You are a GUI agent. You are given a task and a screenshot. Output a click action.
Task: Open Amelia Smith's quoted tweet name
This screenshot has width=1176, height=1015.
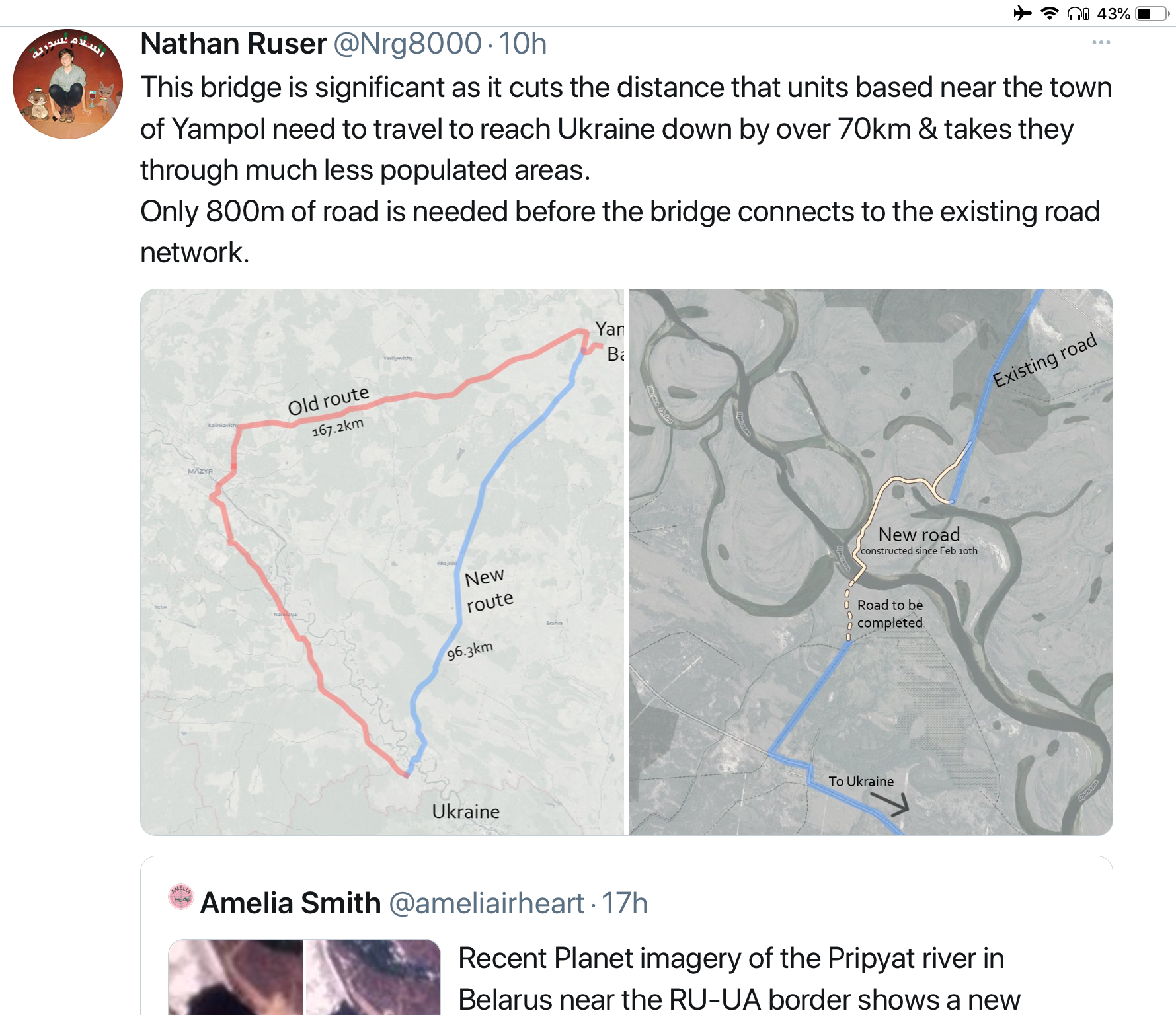(x=290, y=903)
